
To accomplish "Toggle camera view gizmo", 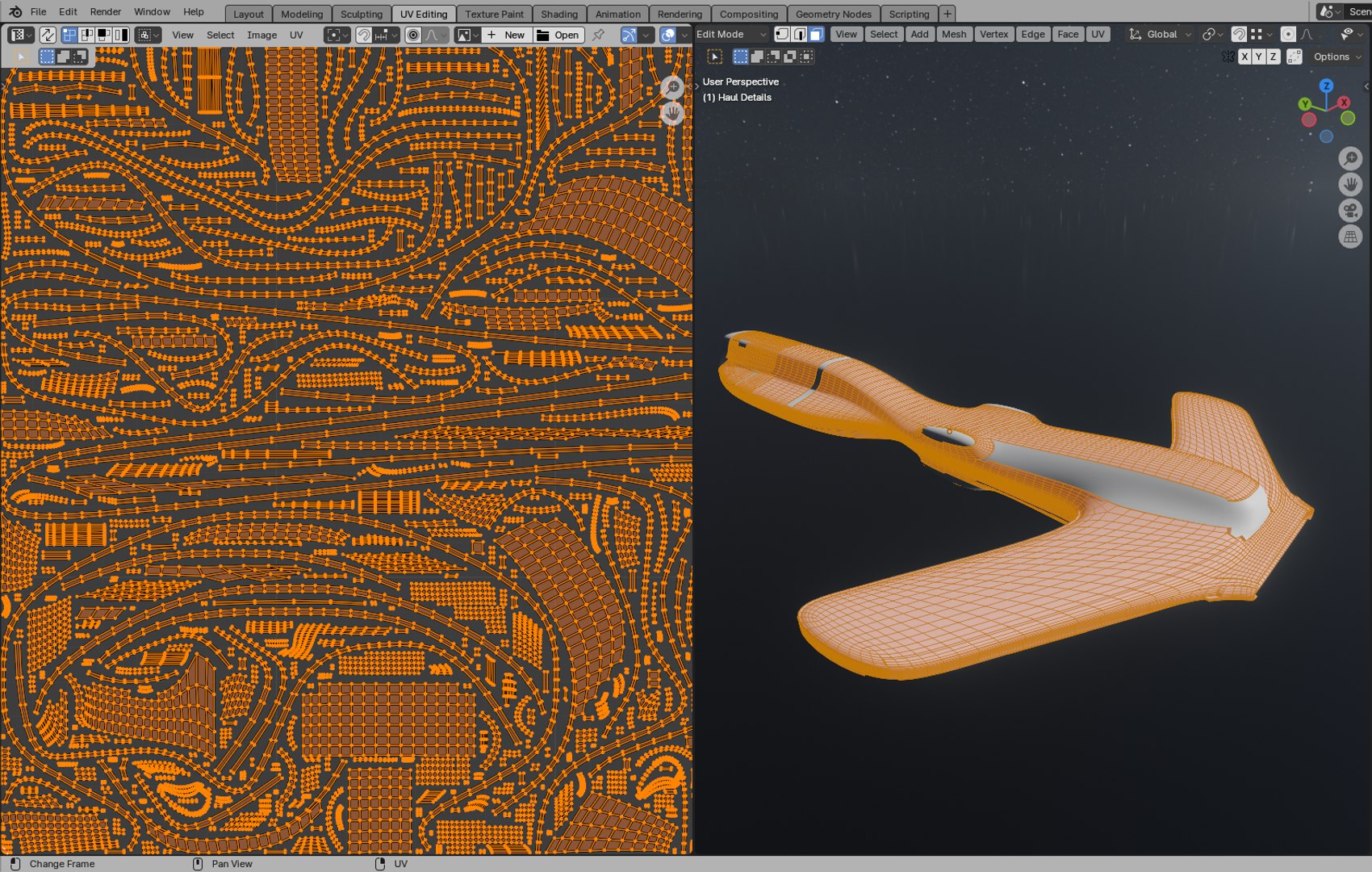I will tap(1350, 211).
